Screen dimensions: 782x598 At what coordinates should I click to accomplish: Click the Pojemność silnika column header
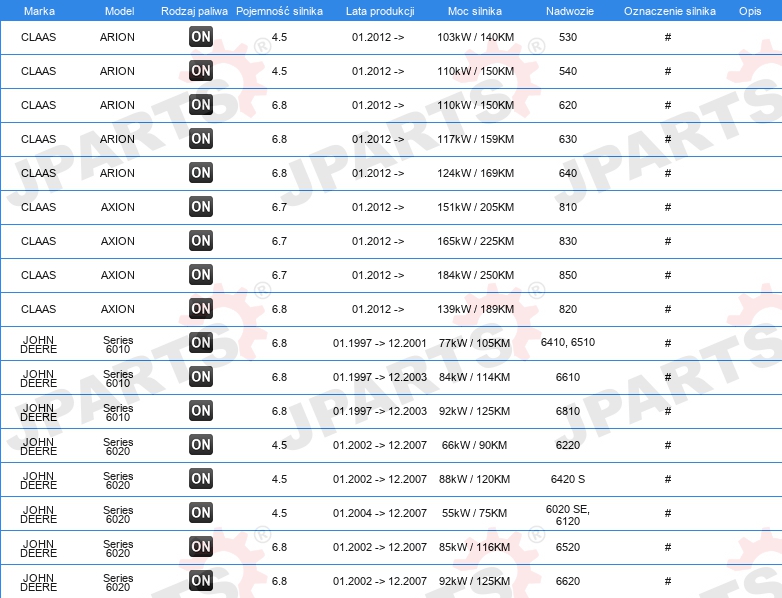(279, 11)
